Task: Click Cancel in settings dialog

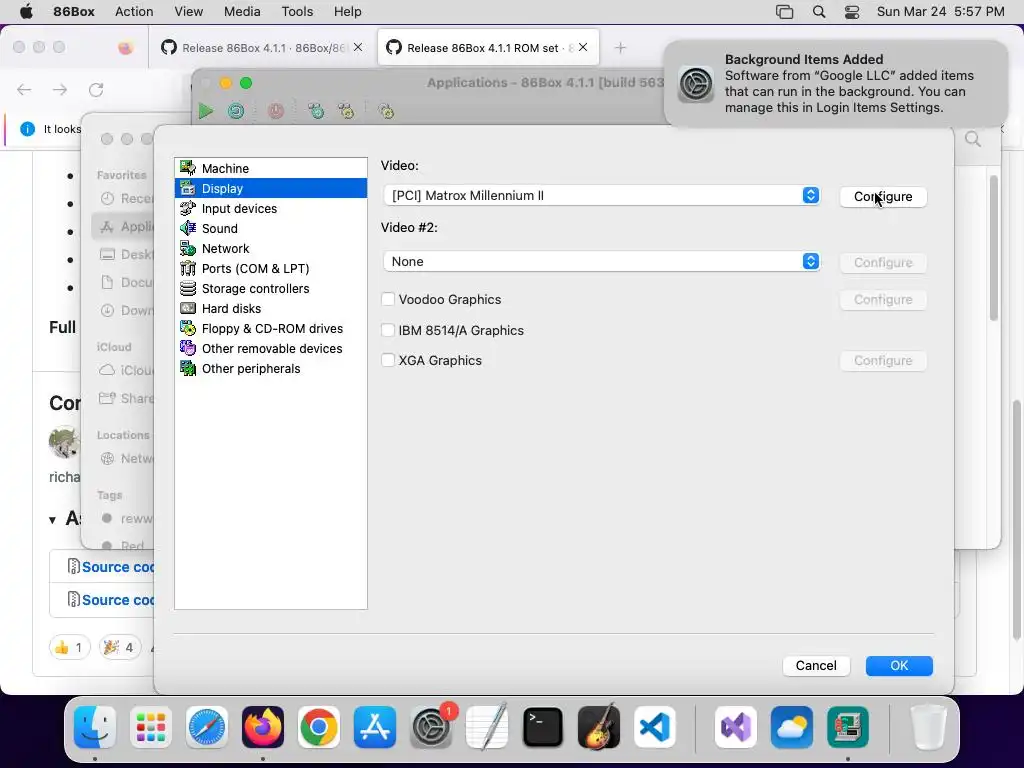Action: coord(816,665)
